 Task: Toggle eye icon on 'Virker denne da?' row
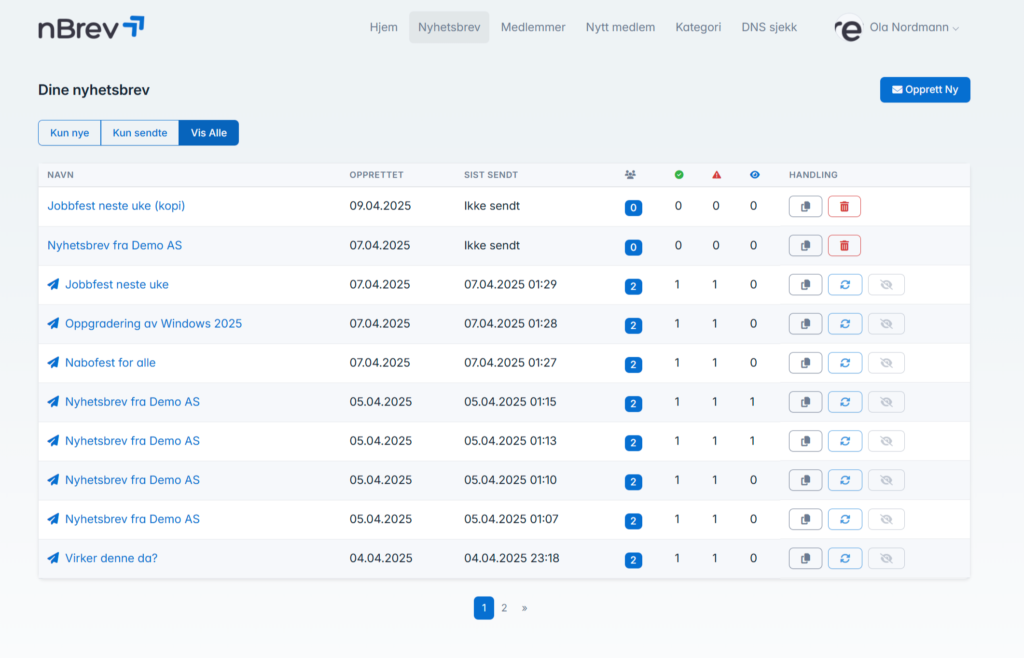point(885,559)
